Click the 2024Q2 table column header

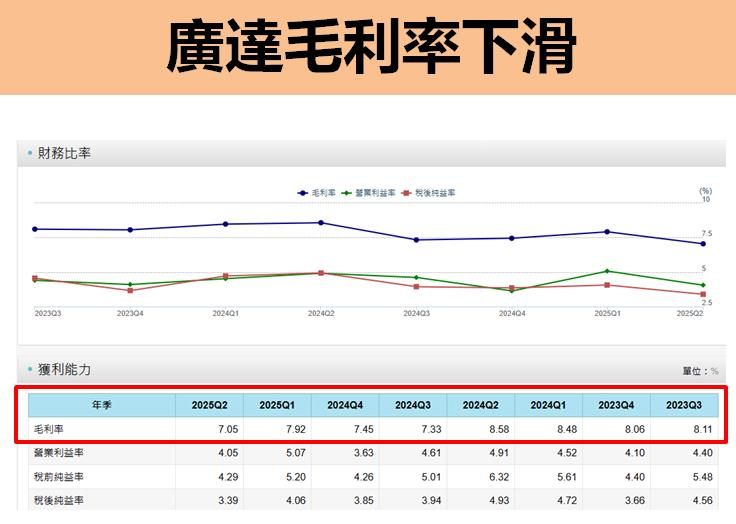pyautogui.click(x=481, y=405)
